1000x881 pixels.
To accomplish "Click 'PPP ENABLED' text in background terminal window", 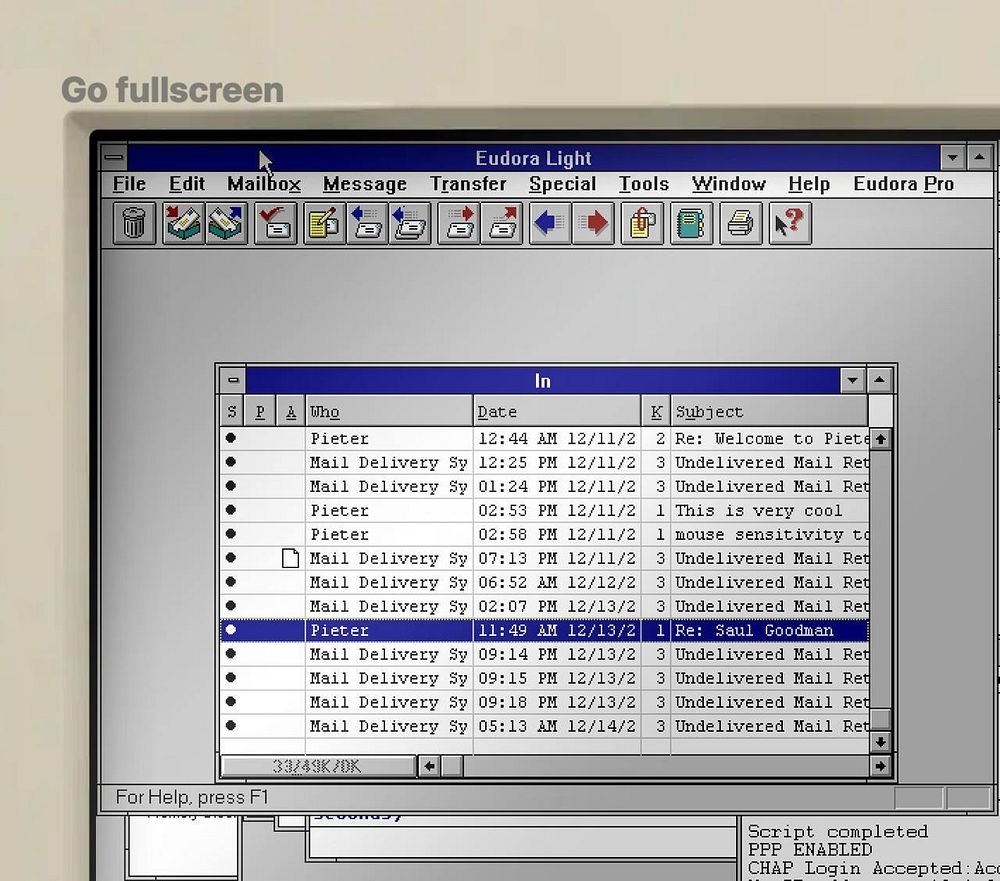I will click(809, 850).
